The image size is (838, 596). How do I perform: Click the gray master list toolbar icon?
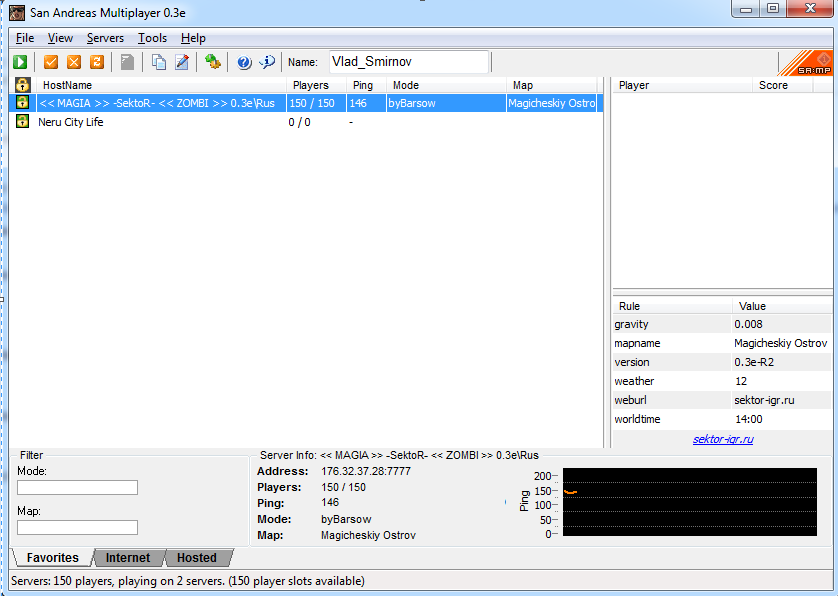click(127, 62)
